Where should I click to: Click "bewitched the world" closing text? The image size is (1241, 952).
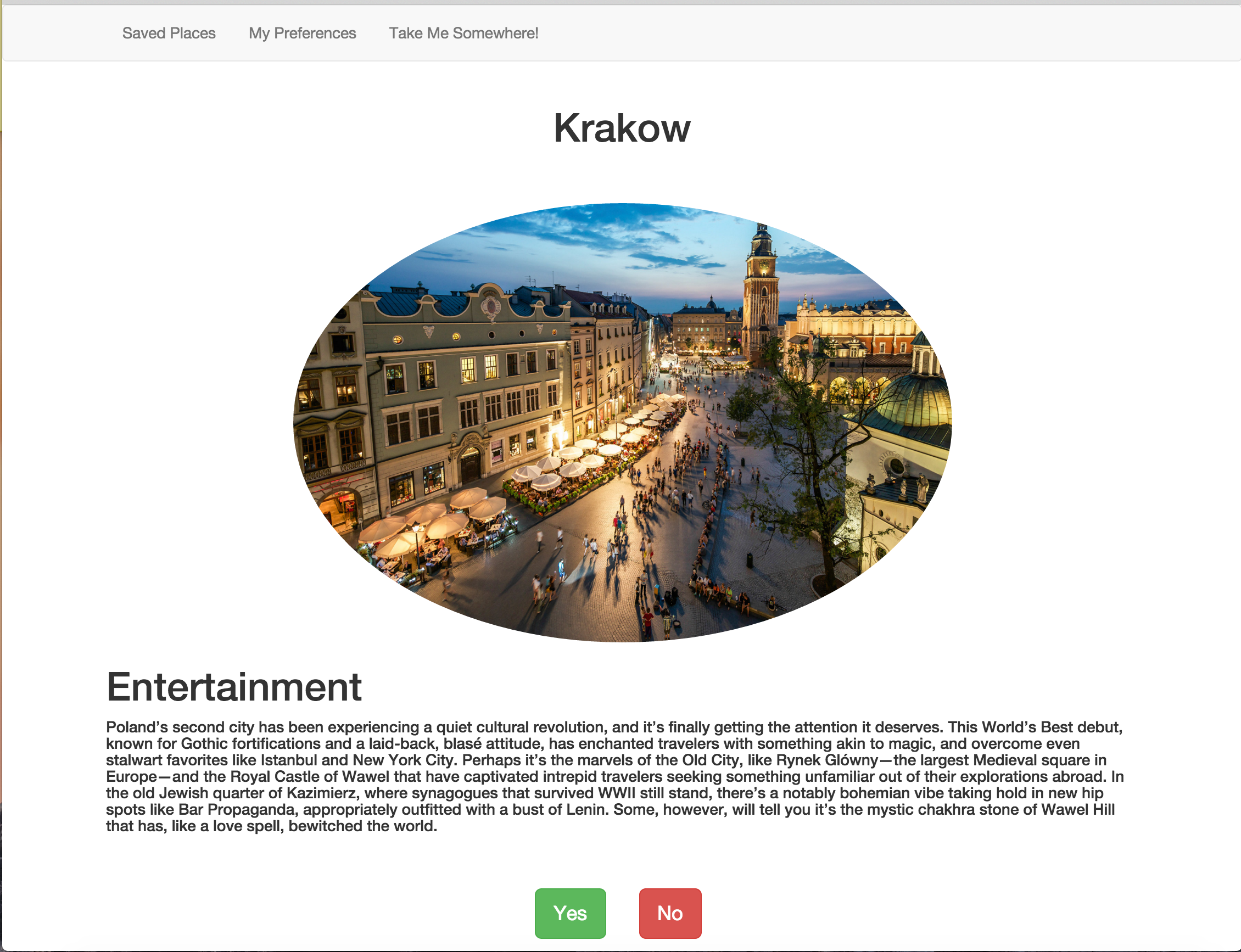tap(362, 826)
